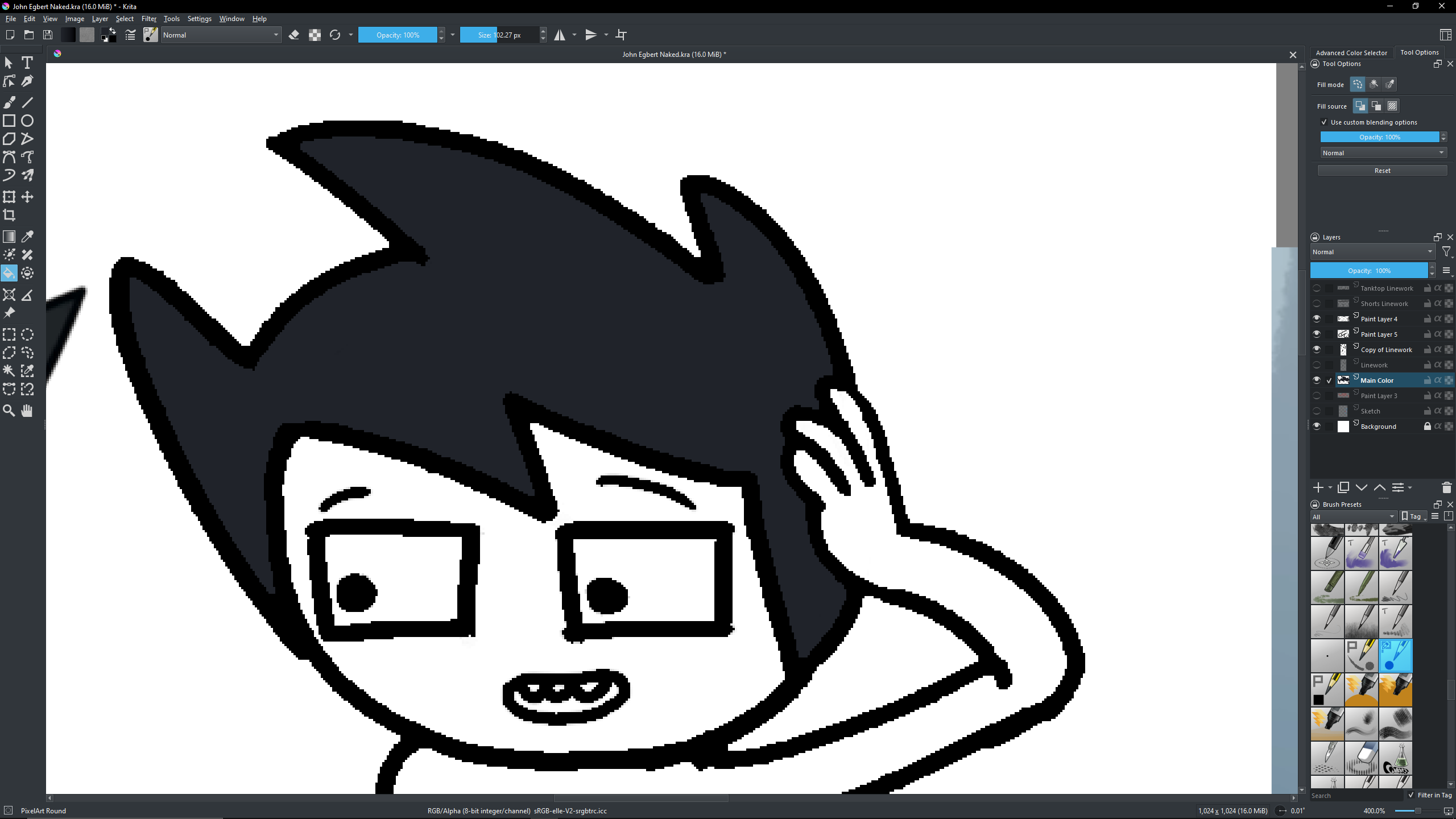Select the Zoom tool

point(9,411)
